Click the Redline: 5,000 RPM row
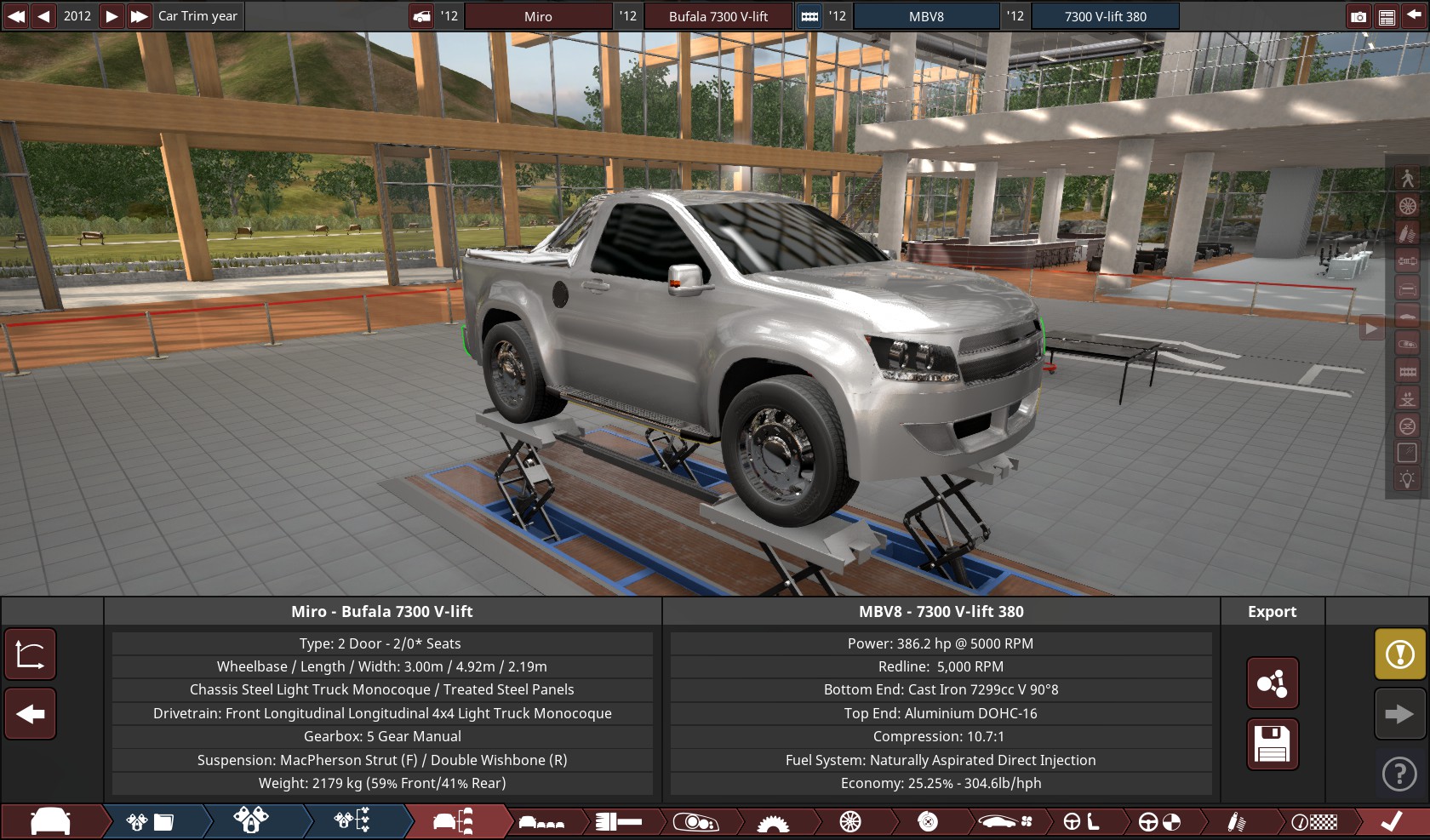This screenshot has height=840, width=1430. pyautogui.click(x=941, y=666)
